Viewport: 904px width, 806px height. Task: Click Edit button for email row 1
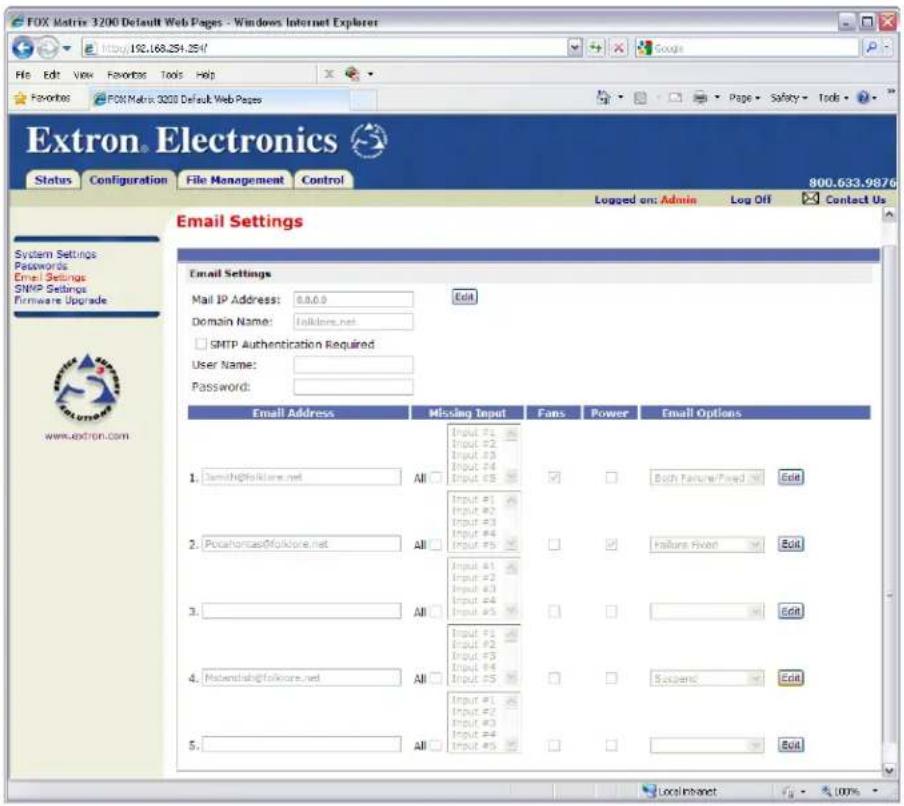(x=790, y=477)
